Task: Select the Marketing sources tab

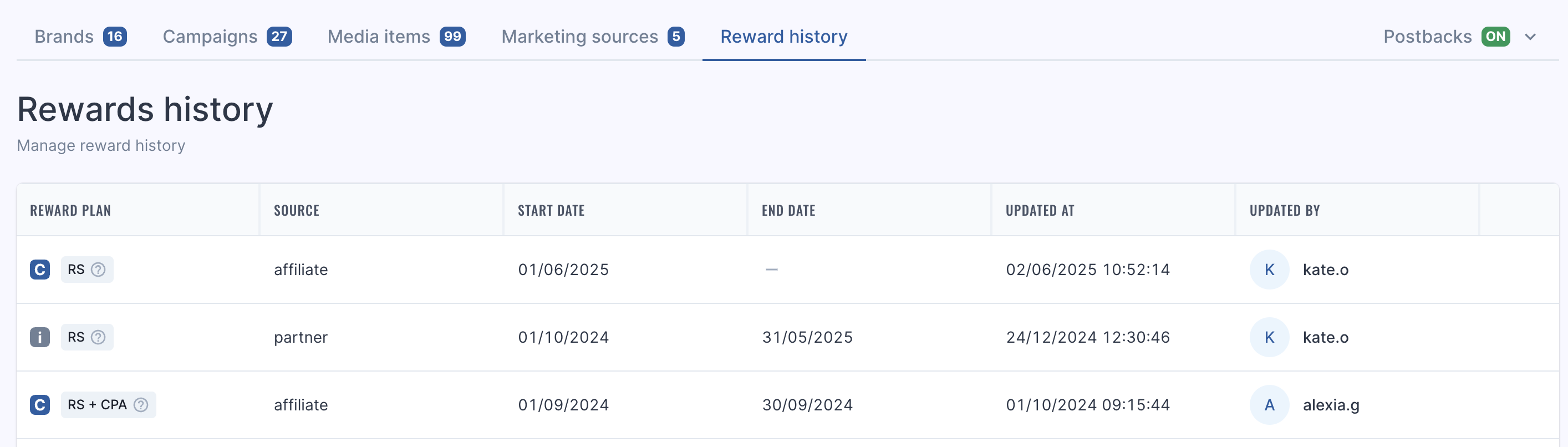Action: point(593,37)
